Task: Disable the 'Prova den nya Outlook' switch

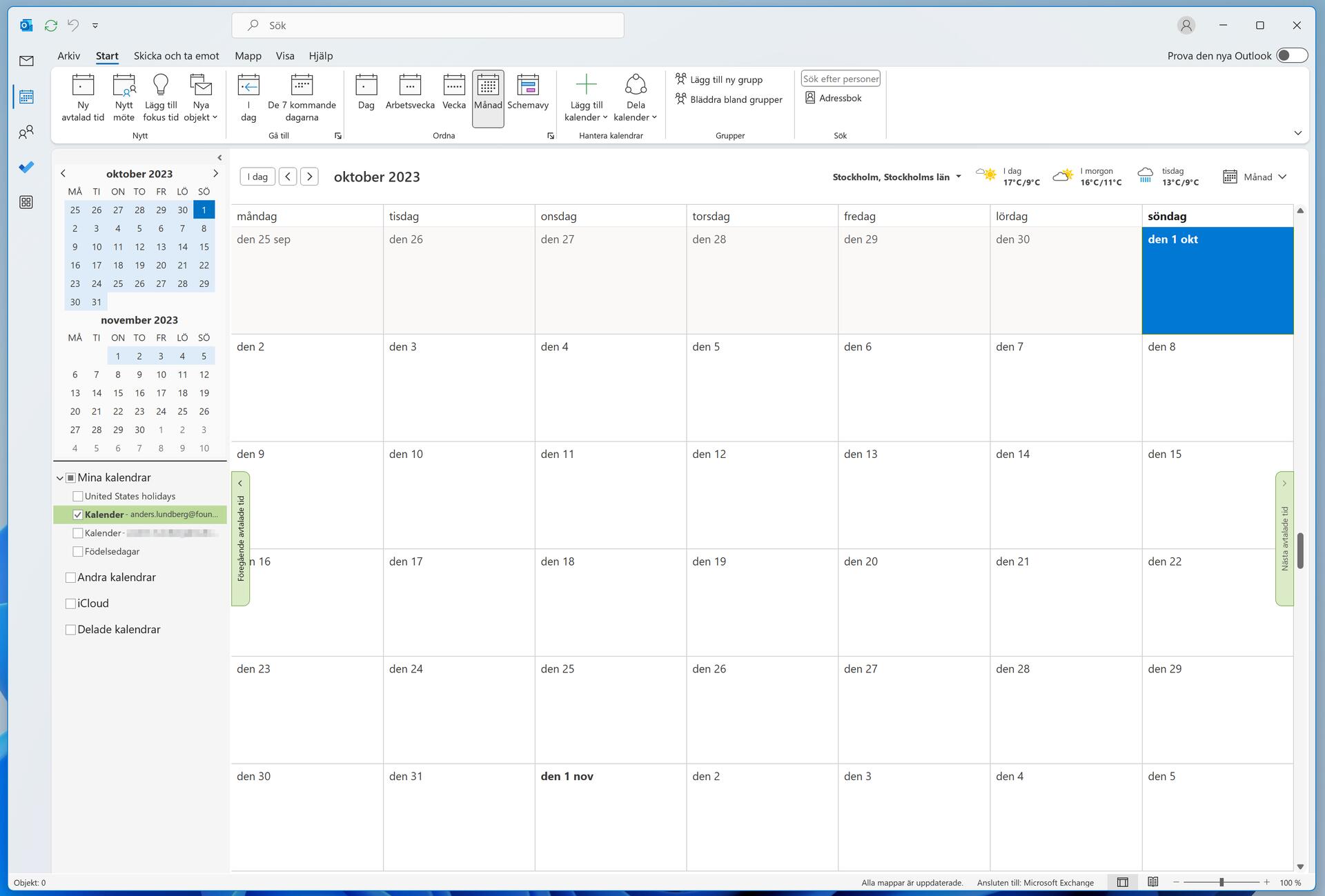Action: 1291,56
